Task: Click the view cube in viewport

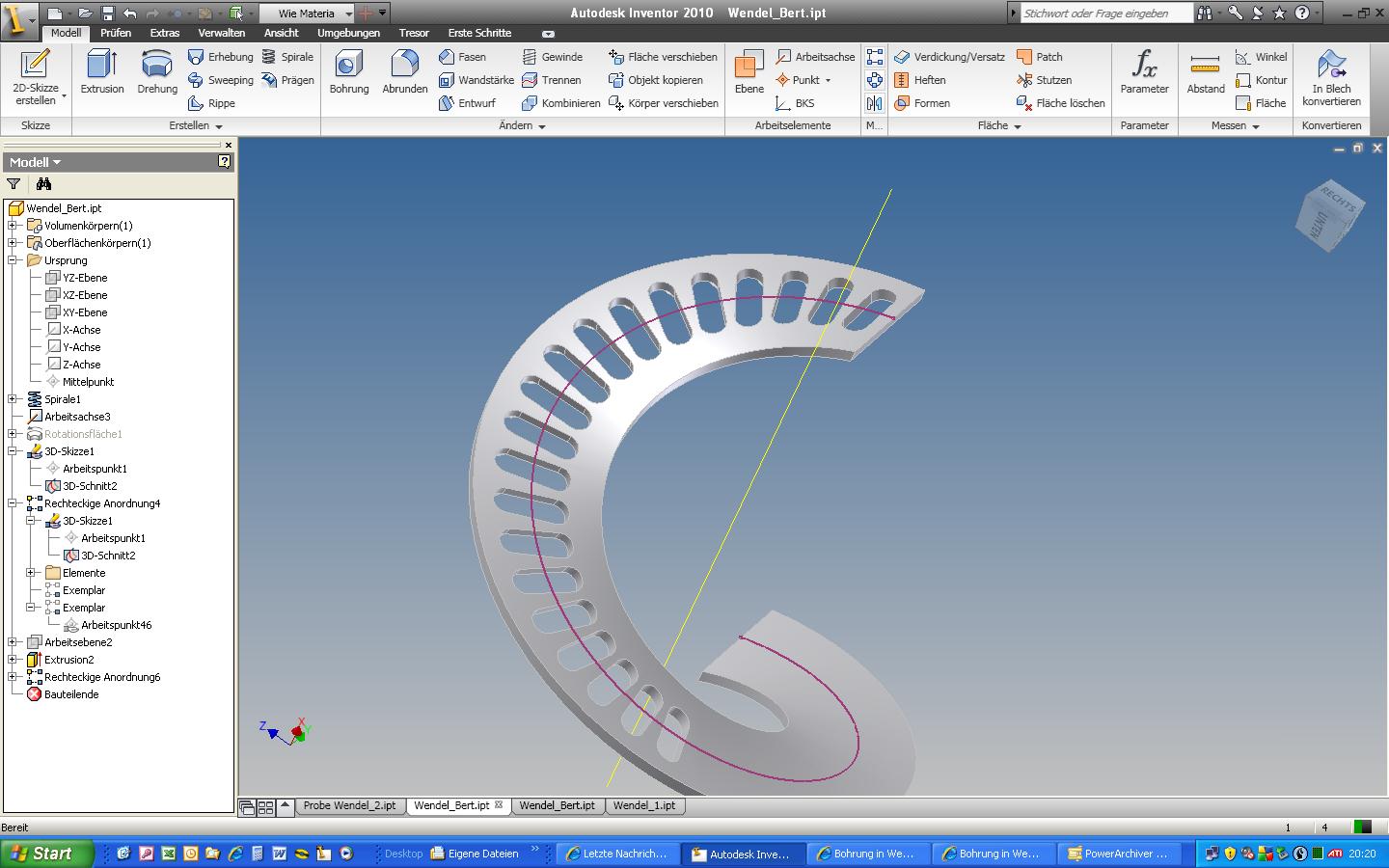Action: pyautogui.click(x=1330, y=214)
